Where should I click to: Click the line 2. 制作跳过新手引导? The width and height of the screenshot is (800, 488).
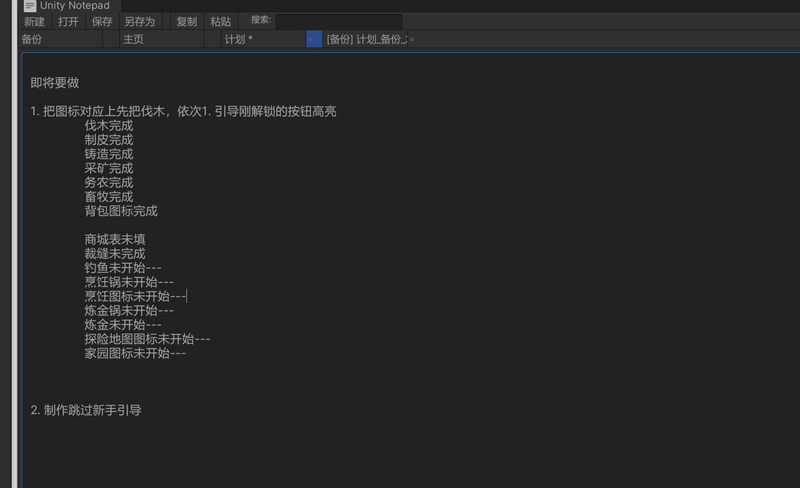(86, 410)
